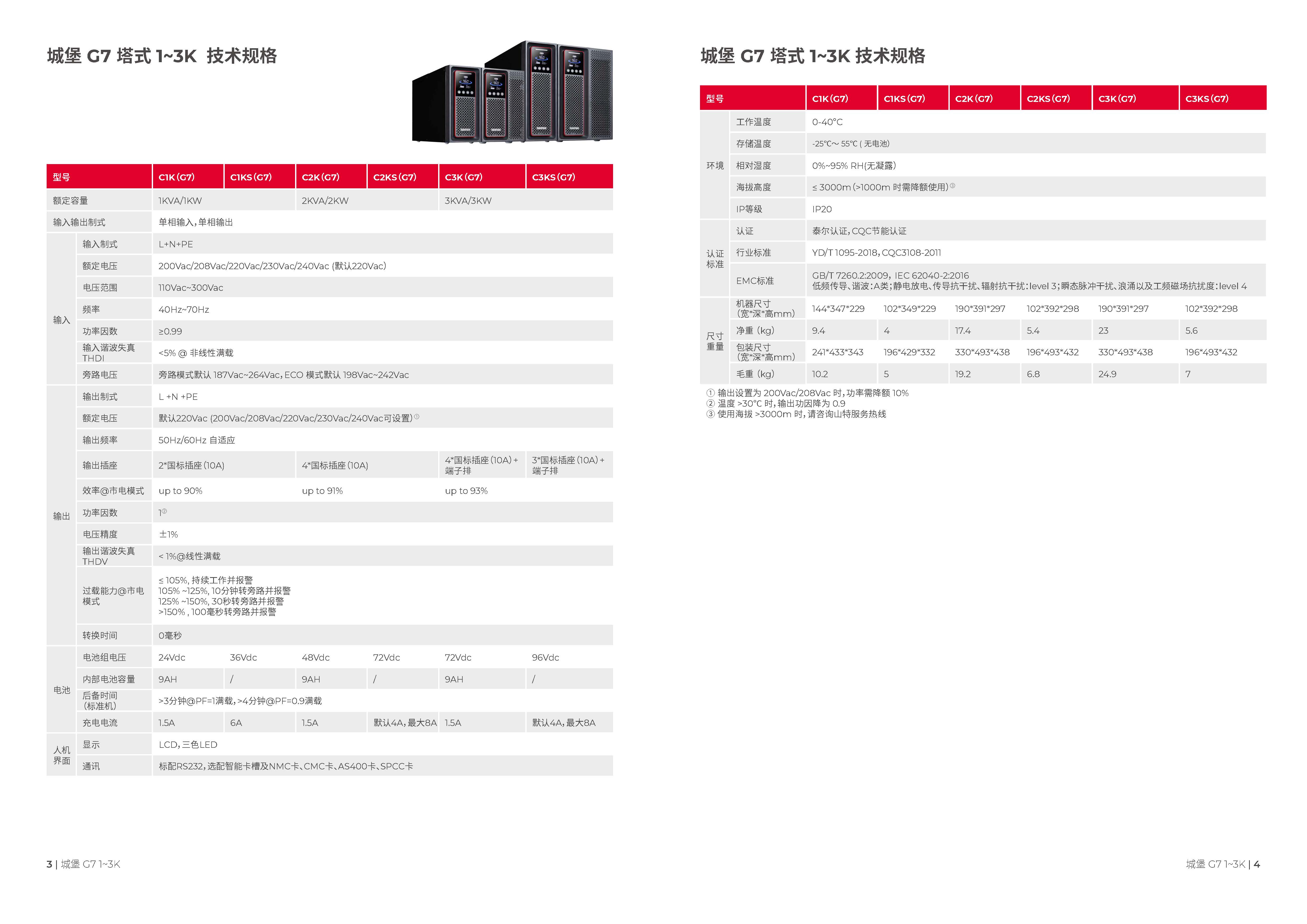1307x924 pixels.
Task: Click the 144*347*229 machine dimension cell
Action: (x=838, y=309)
